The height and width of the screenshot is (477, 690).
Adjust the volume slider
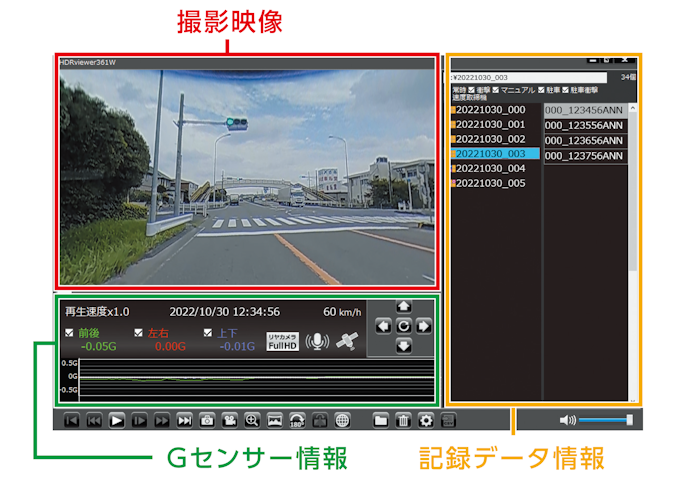pos(605,420)
